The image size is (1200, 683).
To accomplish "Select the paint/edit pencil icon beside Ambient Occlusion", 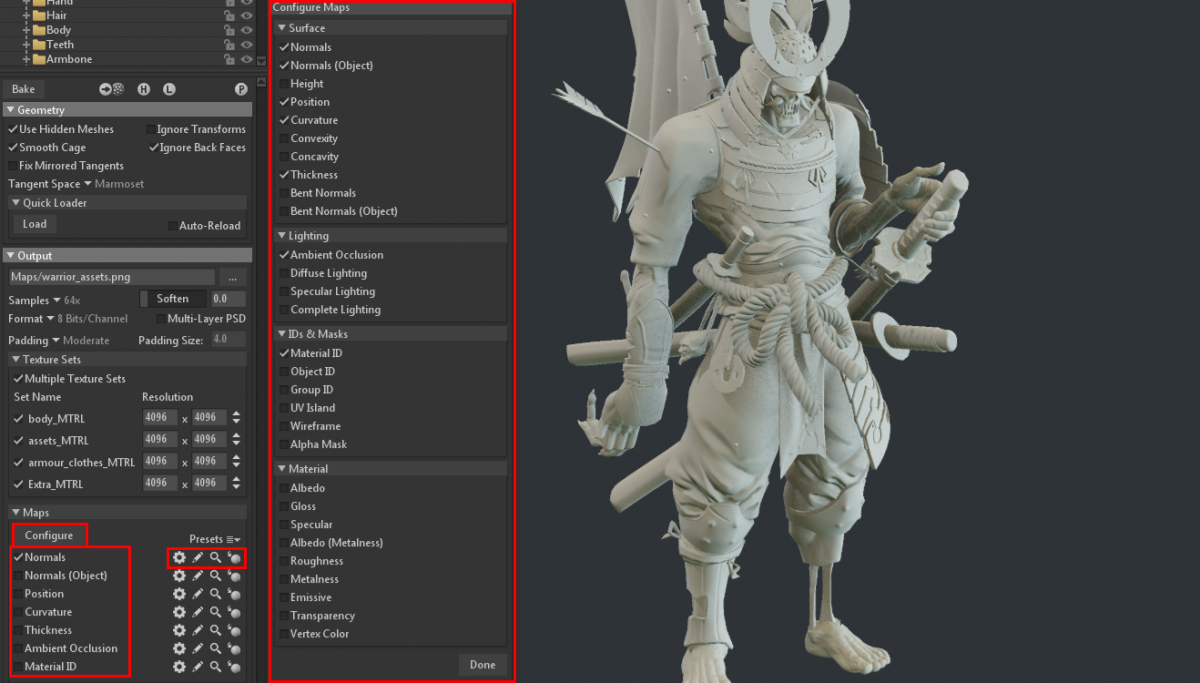I will pos(198,648).
